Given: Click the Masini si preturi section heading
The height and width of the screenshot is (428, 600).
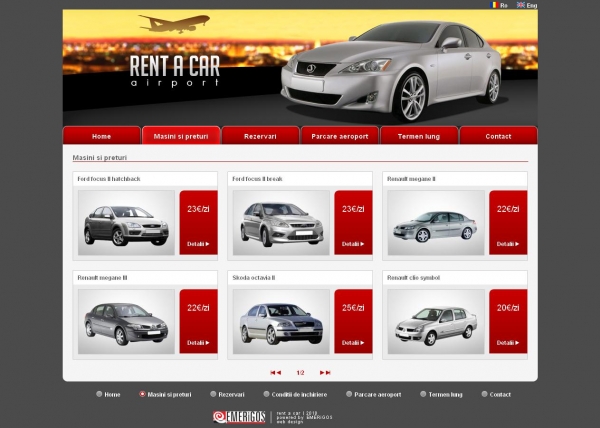Looking at the screenshot, I should pyautogui.click(x=99, y=158).
